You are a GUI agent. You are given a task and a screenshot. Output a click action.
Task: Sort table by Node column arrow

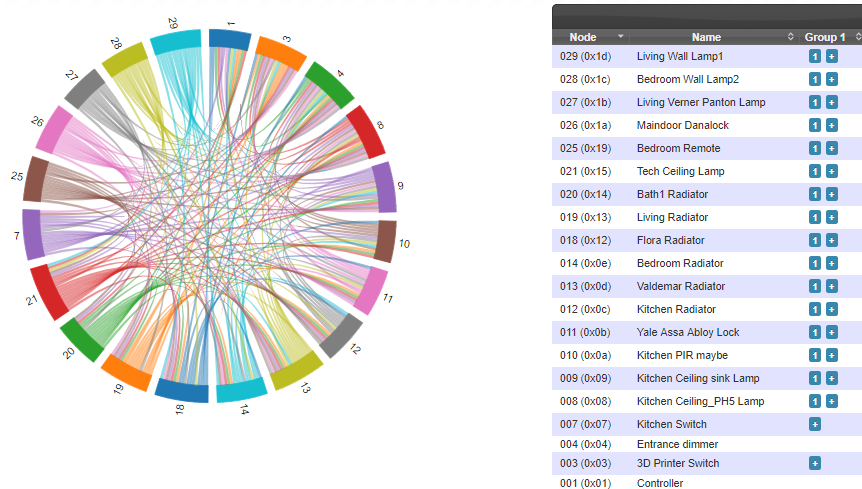(620, 37)
